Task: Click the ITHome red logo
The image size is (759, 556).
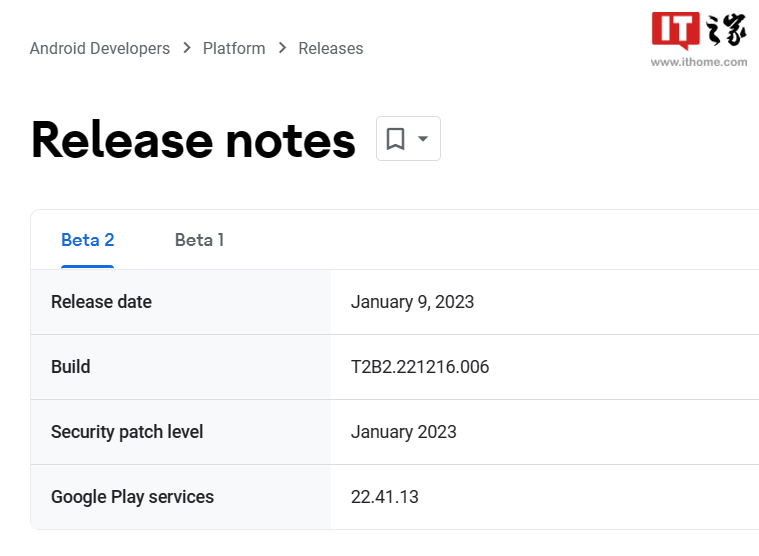Action: tap(676, 31)
